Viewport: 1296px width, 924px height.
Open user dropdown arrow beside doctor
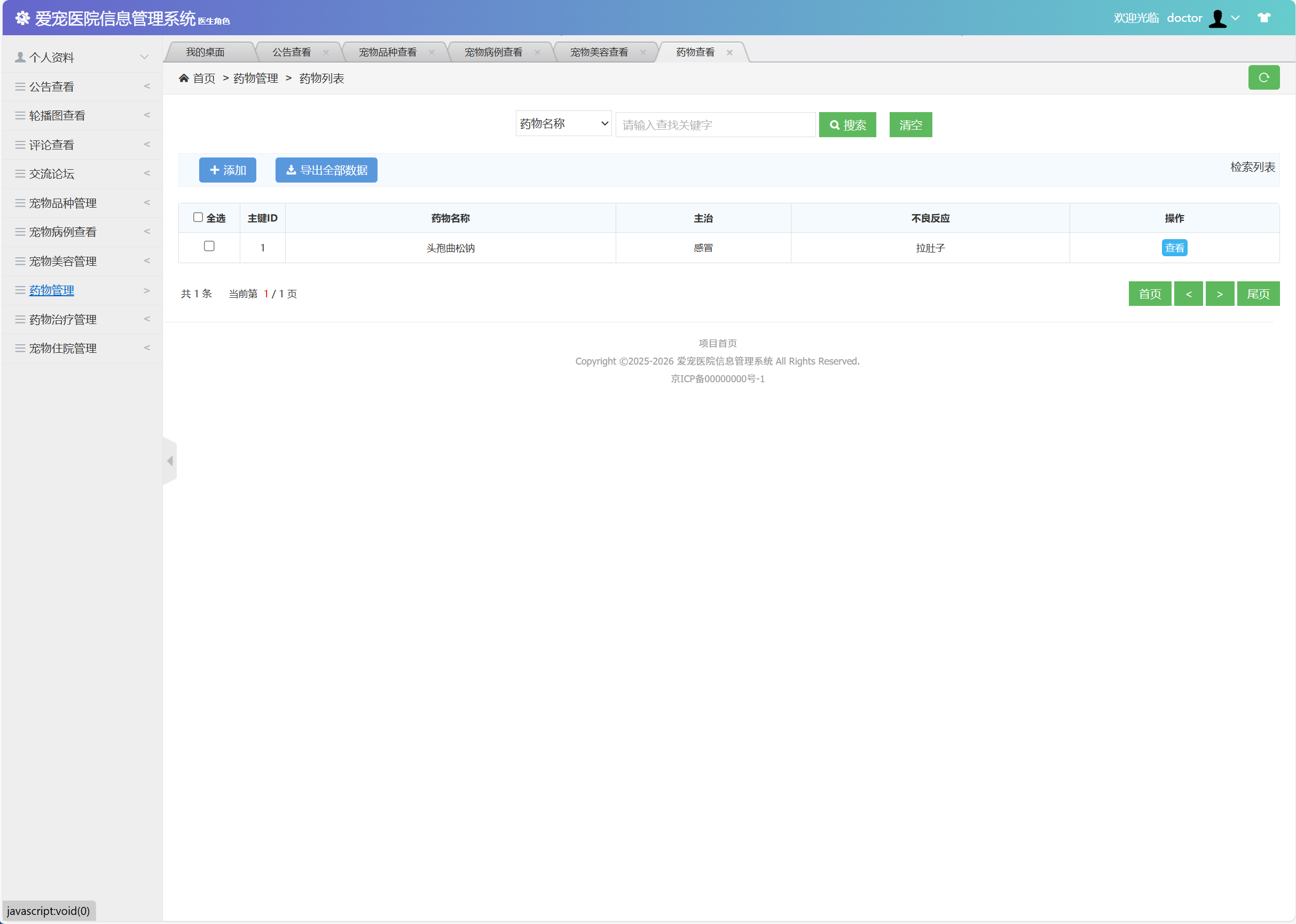(1235, 18)
